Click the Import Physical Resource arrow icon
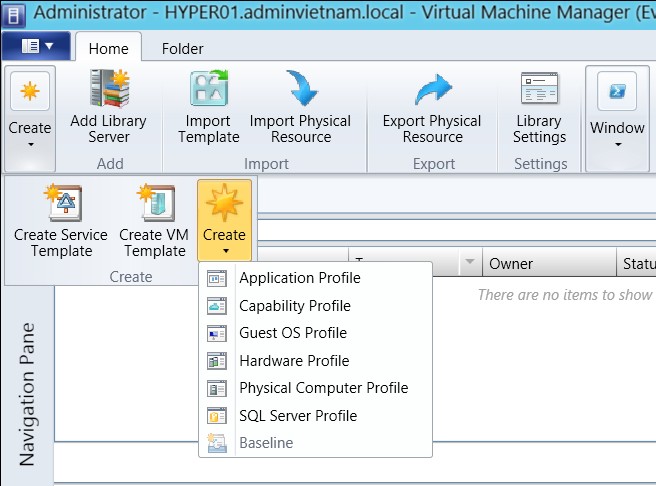 [302, 88]
